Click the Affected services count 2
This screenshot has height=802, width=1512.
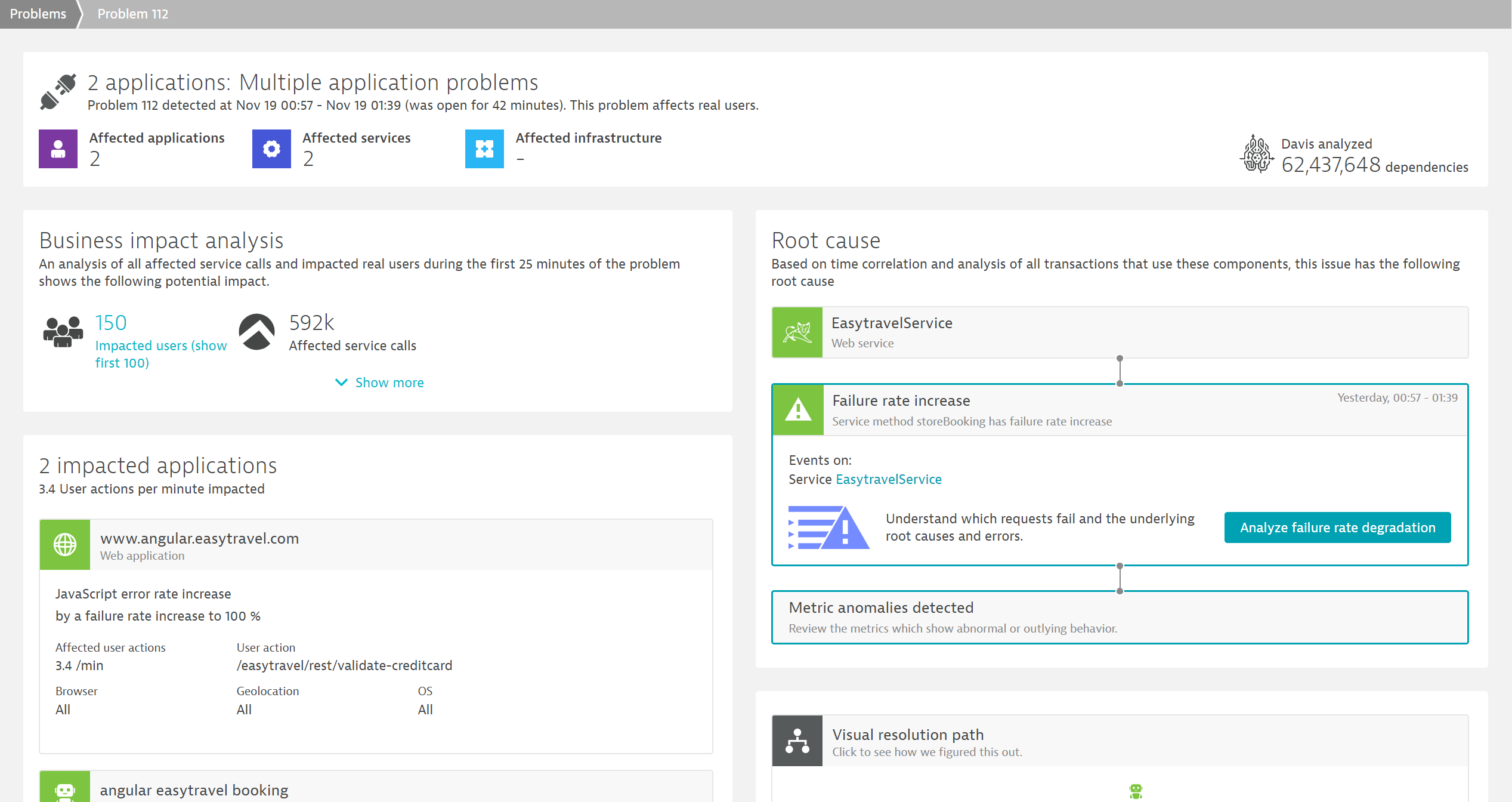click(x=308, y=159)
